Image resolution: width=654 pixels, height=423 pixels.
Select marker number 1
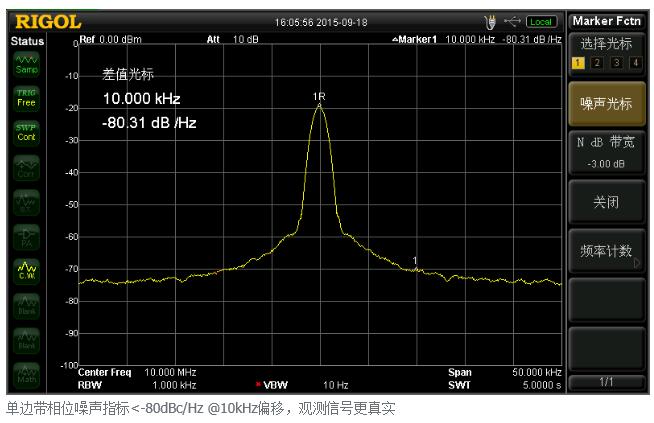coord(577,63)
